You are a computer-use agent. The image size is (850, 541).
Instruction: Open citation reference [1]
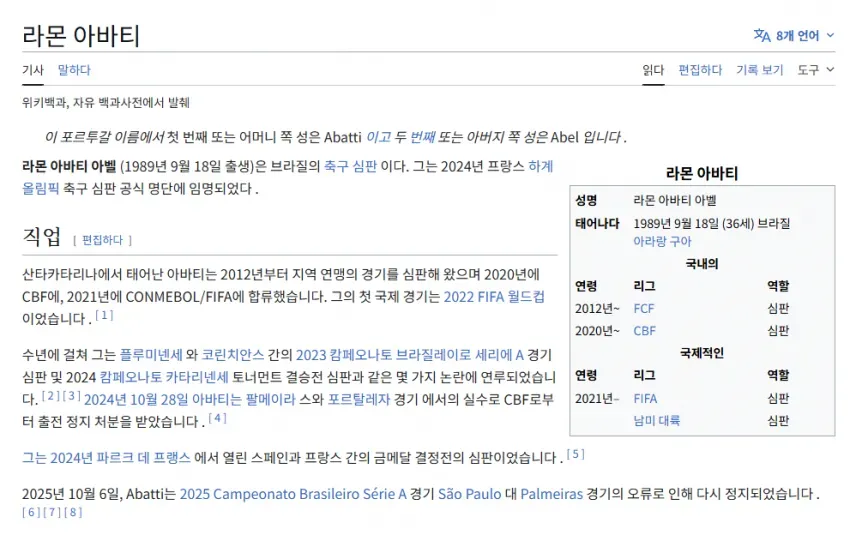104,315
